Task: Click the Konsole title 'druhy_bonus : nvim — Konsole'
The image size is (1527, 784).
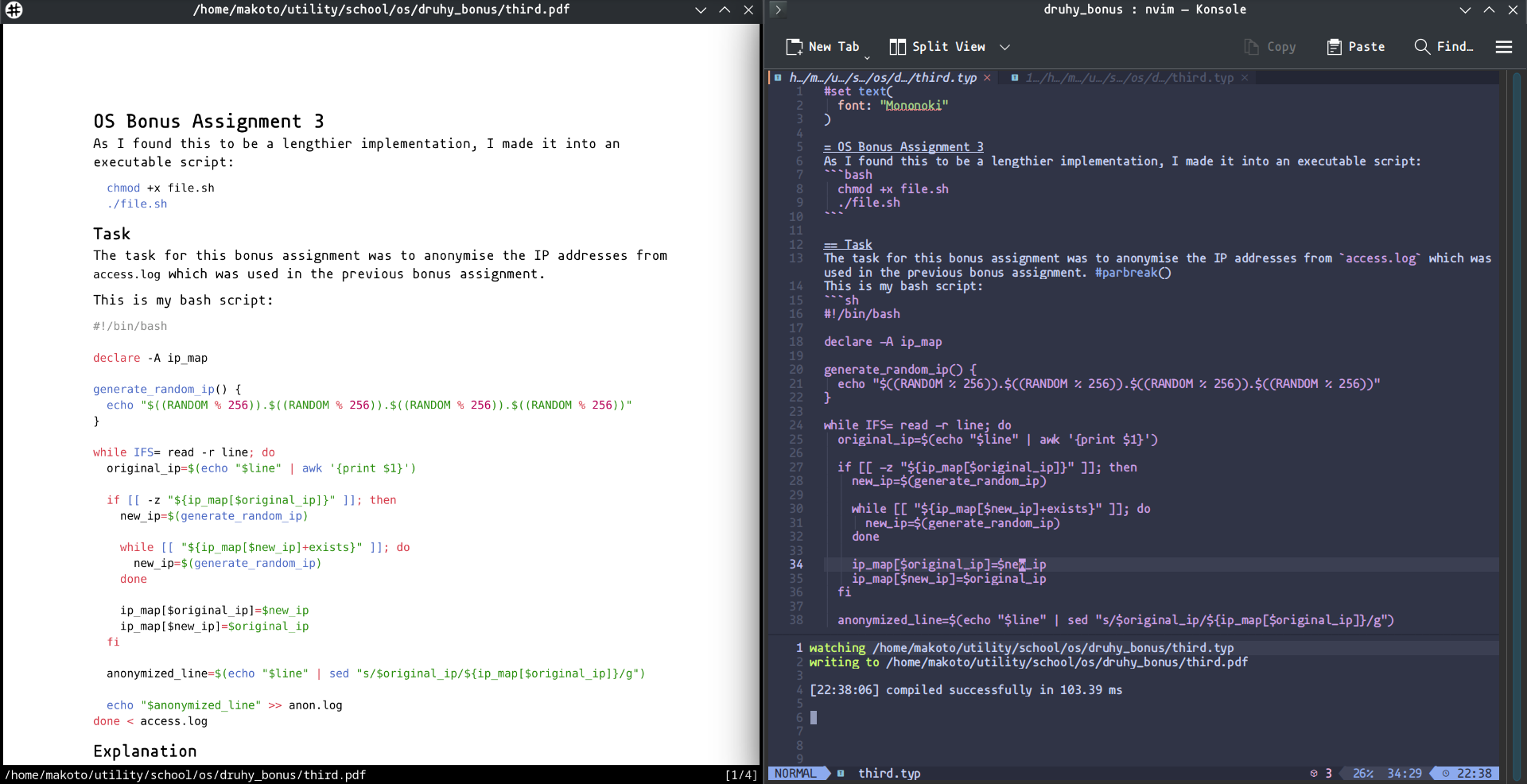Action: click(1144, 10)
